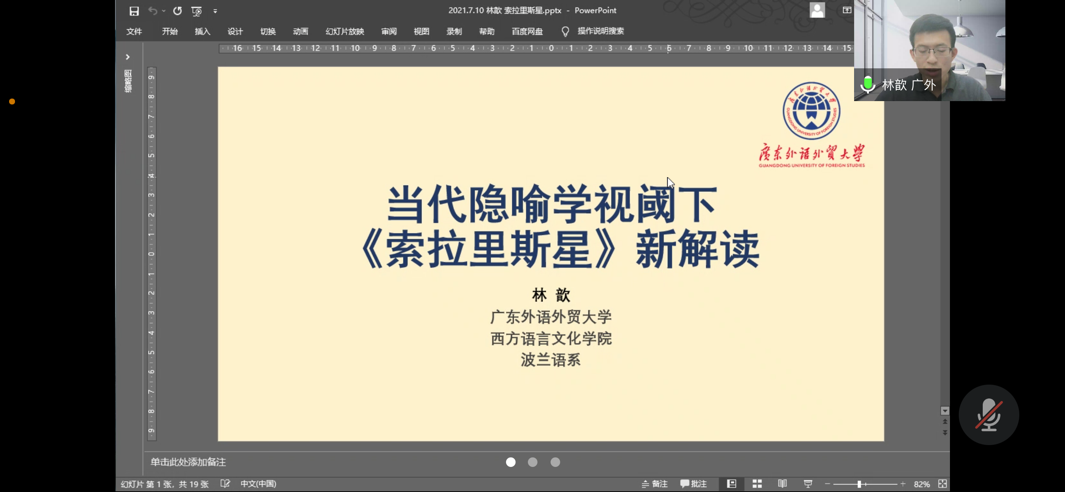Screen dimensions: 1065x492
Task: Expand the collapsed thumbnail pane chevron
Action: click(127, 57)
